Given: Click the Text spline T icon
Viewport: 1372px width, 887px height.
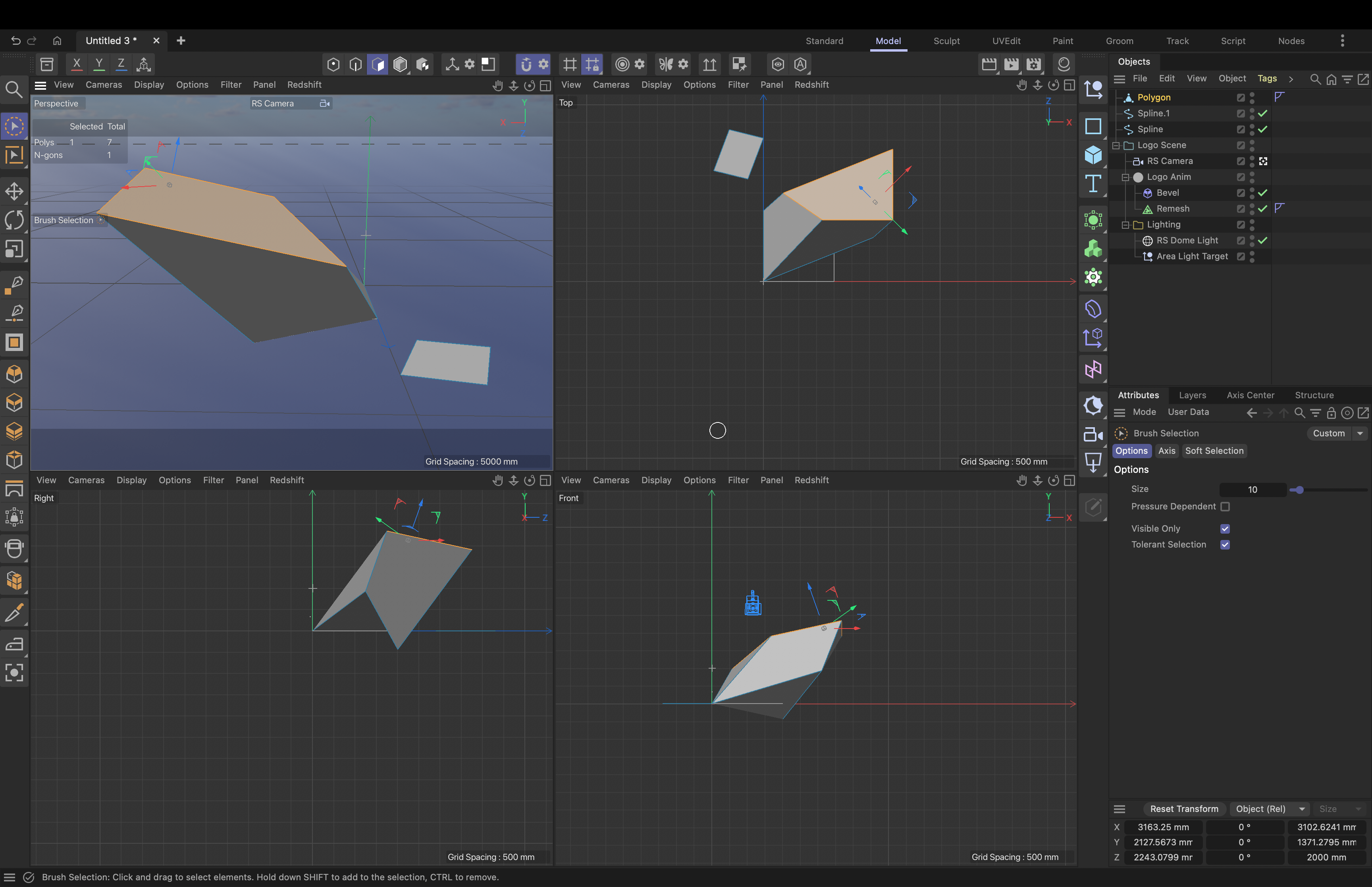Looking at the screenshot, I should [1093, 184].
